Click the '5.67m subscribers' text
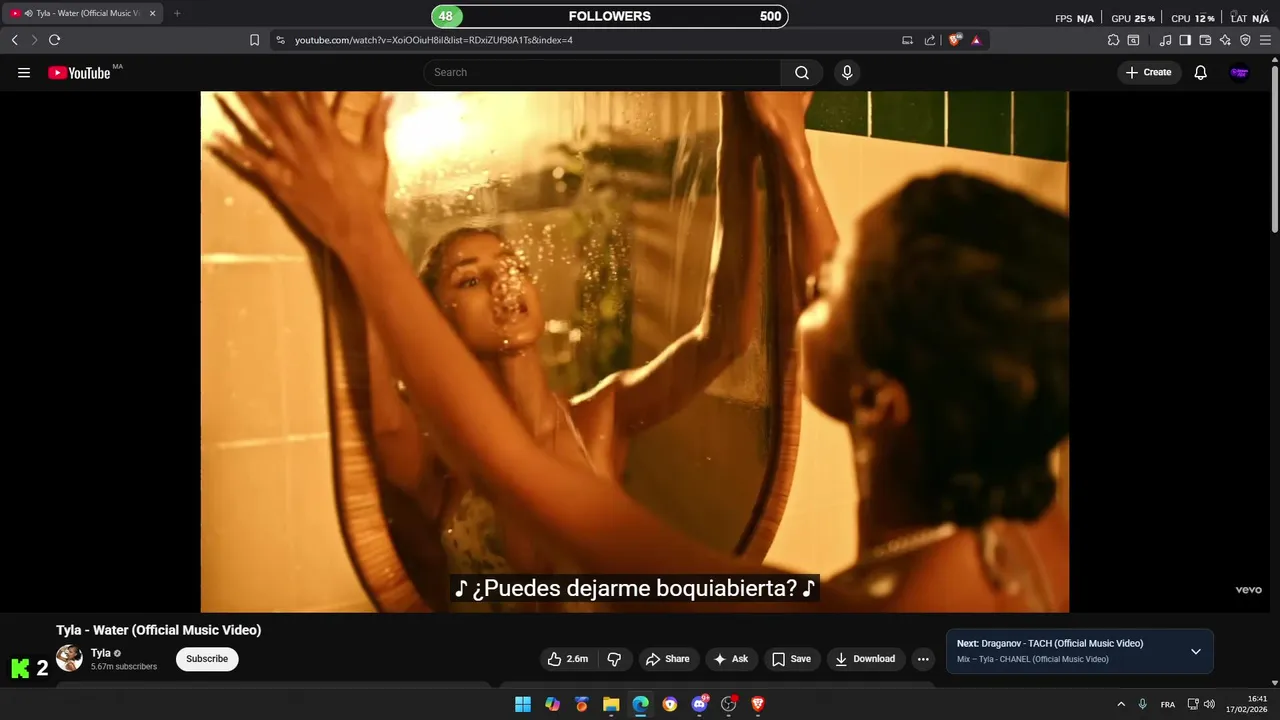This screenshot has width=1280, height=720. click(124, 667)
